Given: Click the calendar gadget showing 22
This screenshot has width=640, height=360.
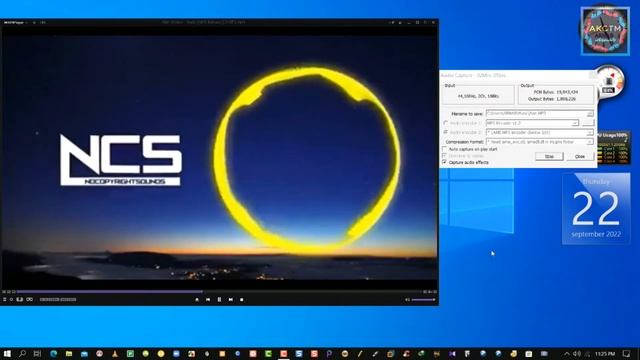Looking at the screenshot, I should tap(596, 209).
